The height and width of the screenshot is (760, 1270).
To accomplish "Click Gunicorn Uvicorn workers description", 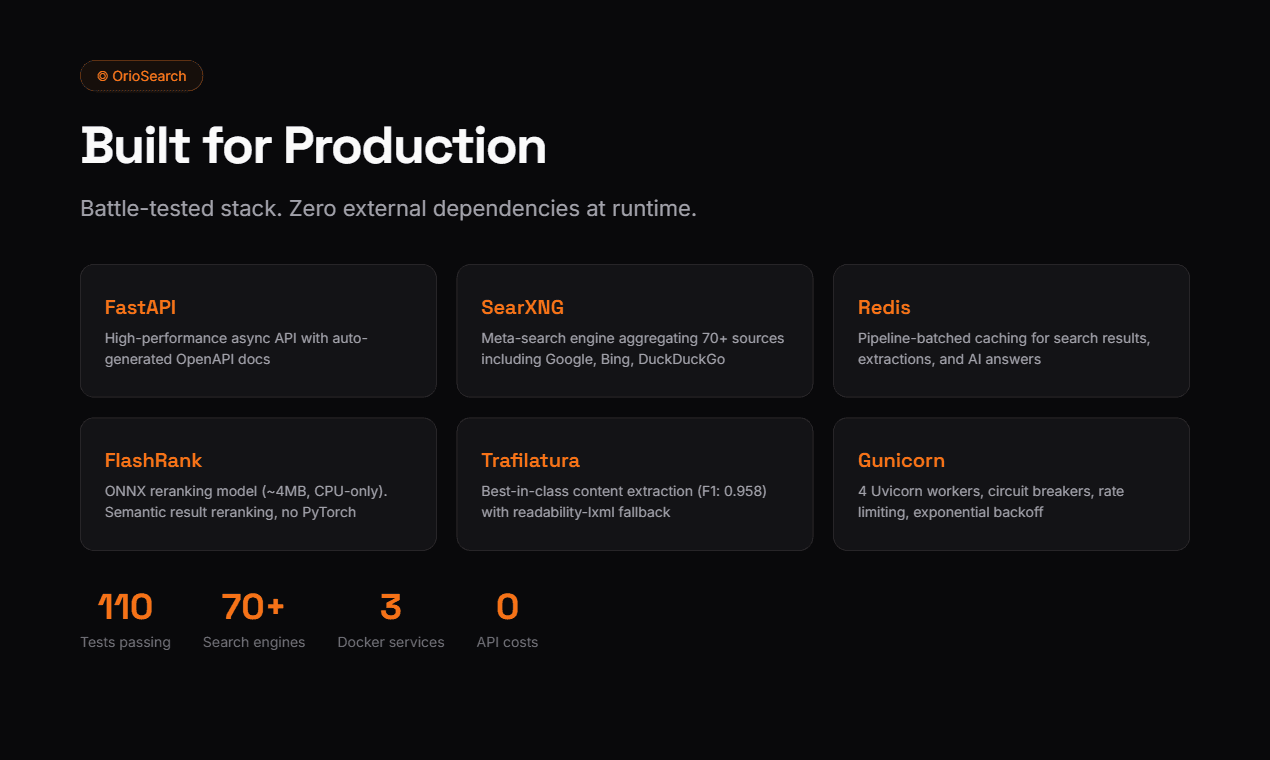I will pos(991,501).
